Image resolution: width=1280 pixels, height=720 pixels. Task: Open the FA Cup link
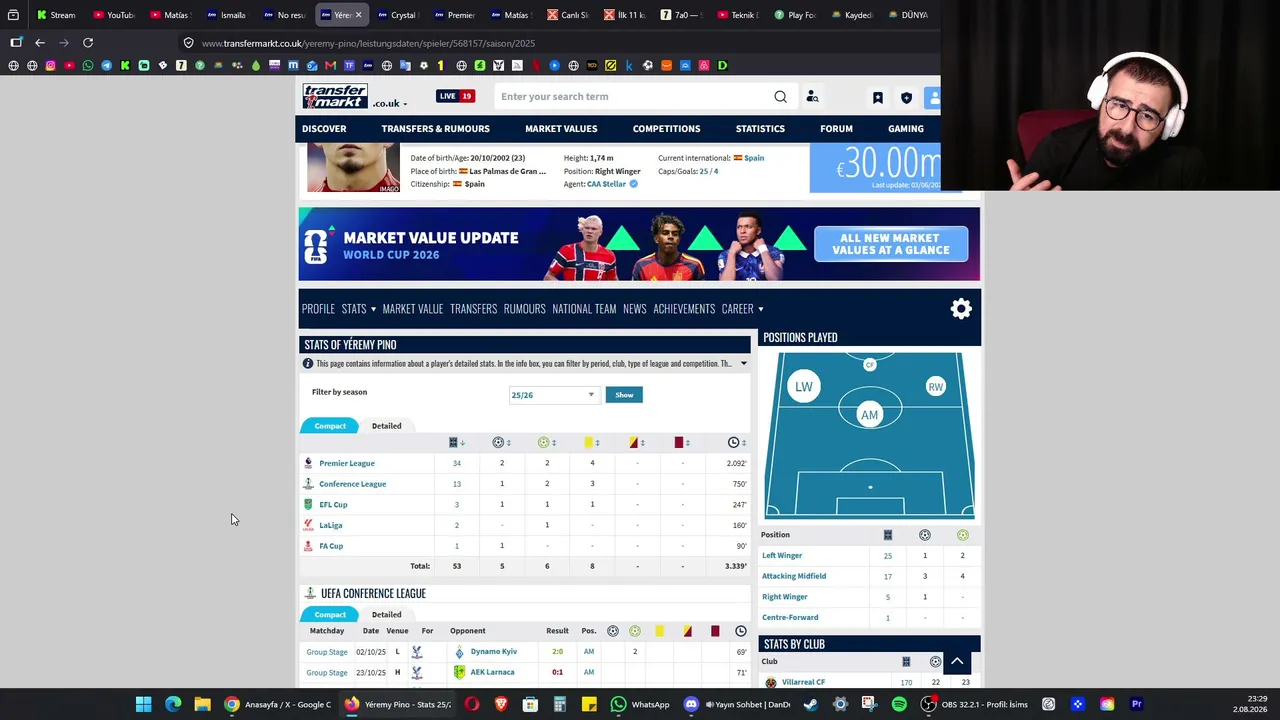point(331,546)
